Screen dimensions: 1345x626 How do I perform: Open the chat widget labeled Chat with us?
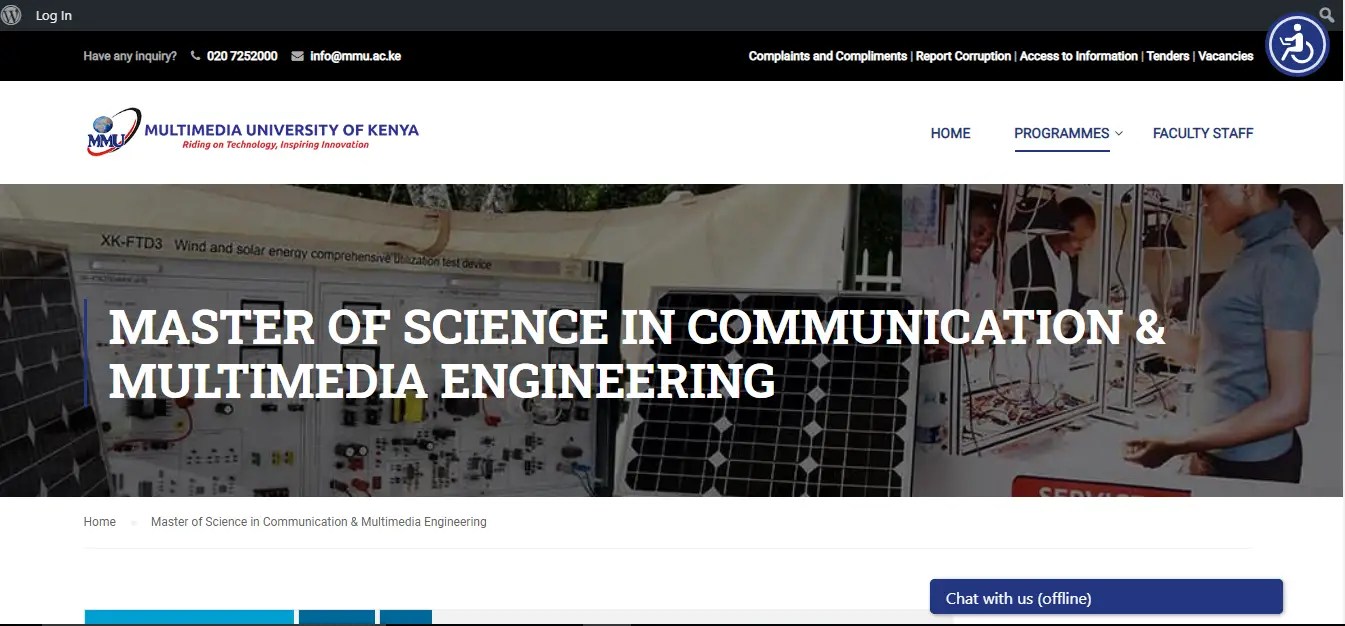pos(1105,596)
